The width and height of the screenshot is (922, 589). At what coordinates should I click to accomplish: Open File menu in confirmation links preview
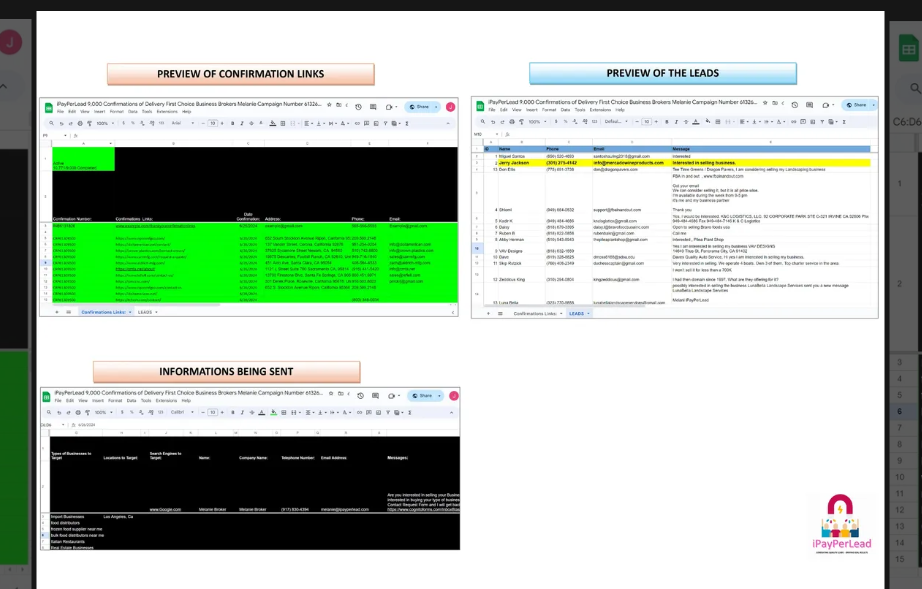[60, 111]
